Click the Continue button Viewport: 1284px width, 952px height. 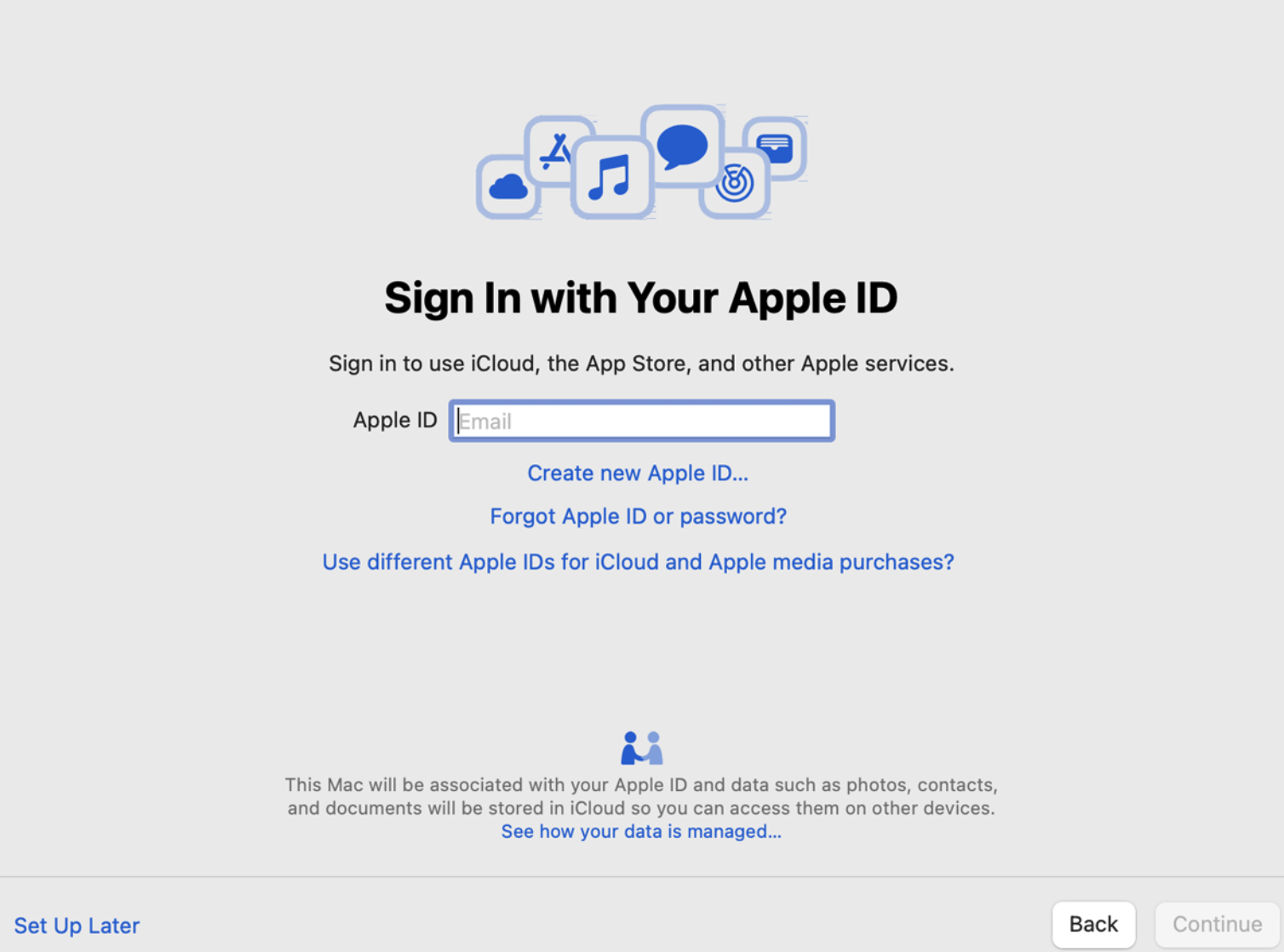click(1217, 924)
